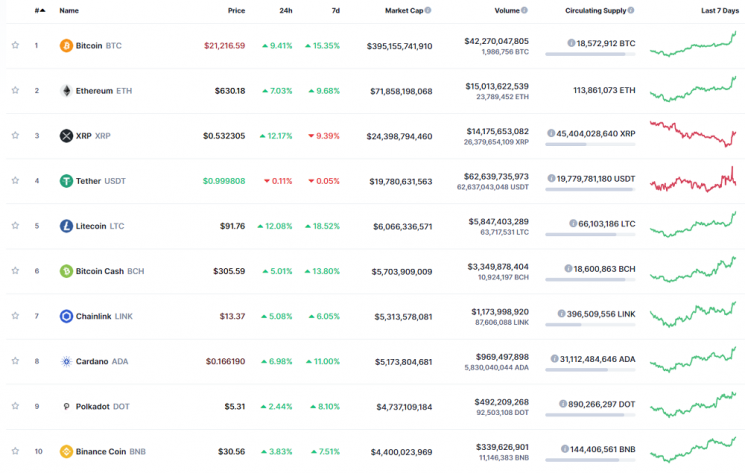745x473 pixels.
Task: Star Bitcoin to add to watchlist
Action: (15, 45)
